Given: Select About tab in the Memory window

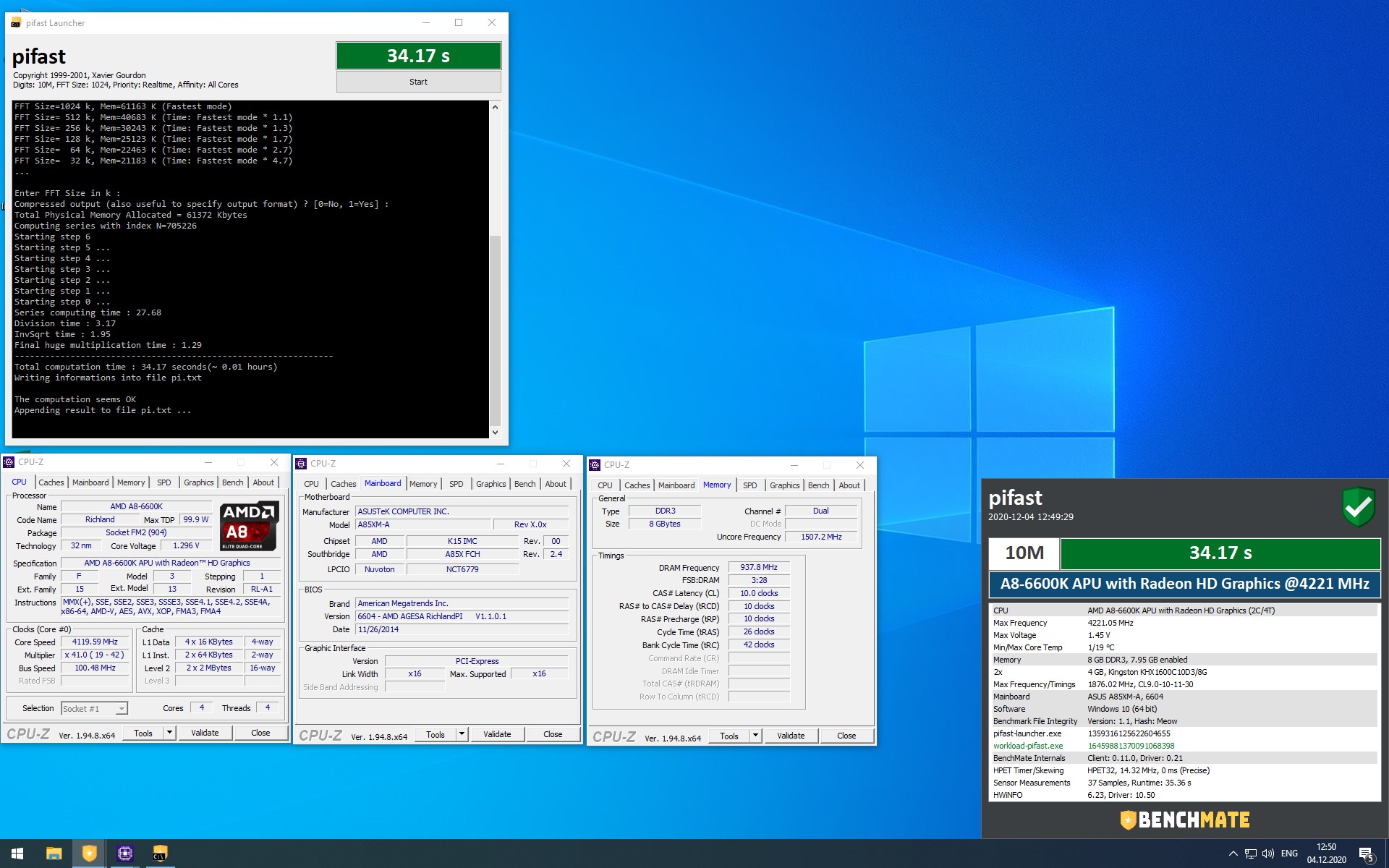Looking at the screenshot, I should tap(849, 485).
